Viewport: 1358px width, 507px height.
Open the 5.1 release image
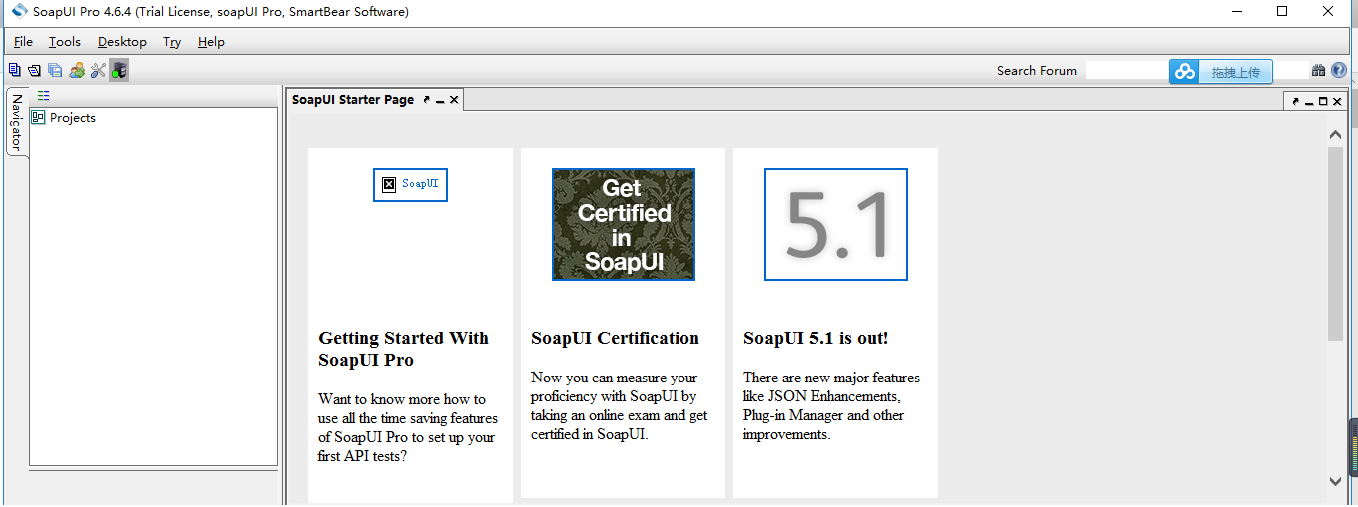point(836,224)
